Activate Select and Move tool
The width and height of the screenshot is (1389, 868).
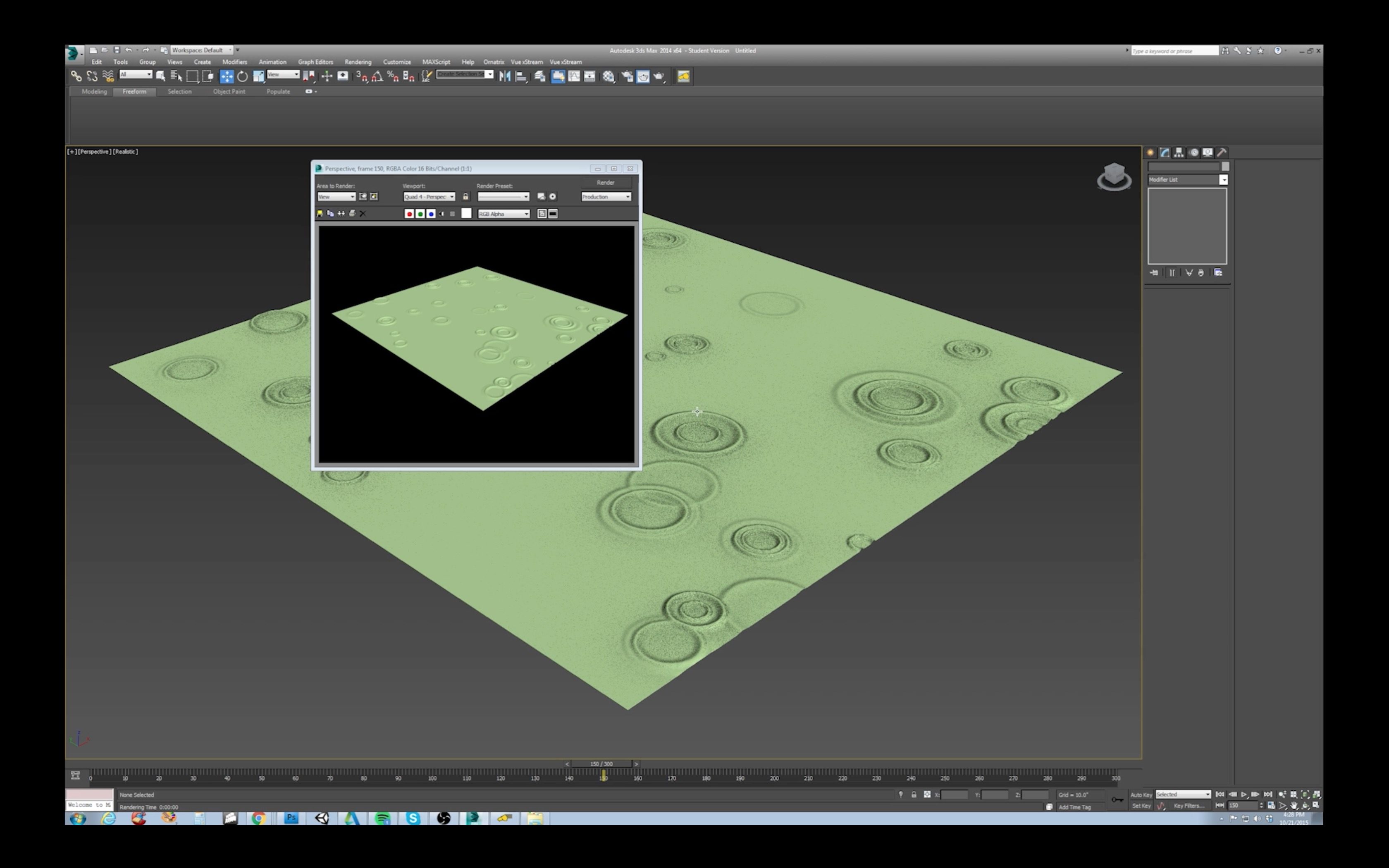click(227, 76)
